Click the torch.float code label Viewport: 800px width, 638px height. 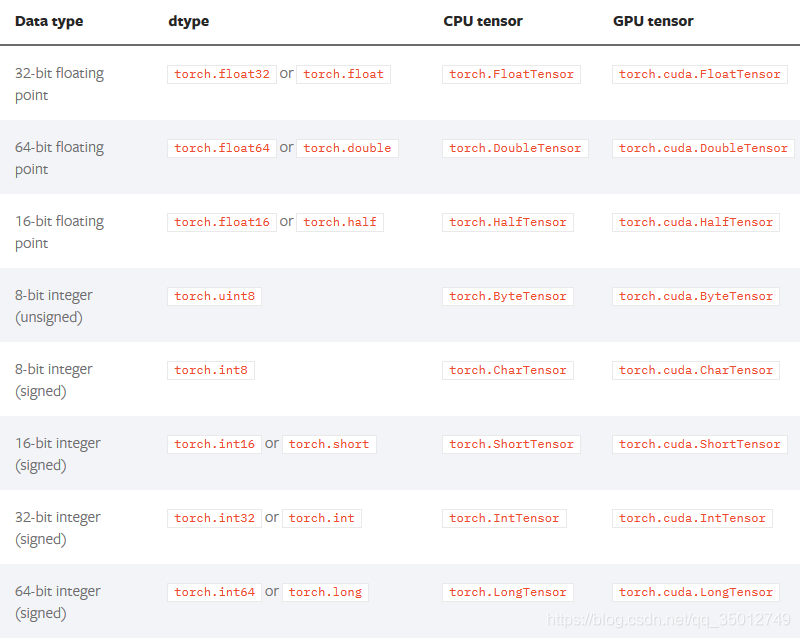343,75
